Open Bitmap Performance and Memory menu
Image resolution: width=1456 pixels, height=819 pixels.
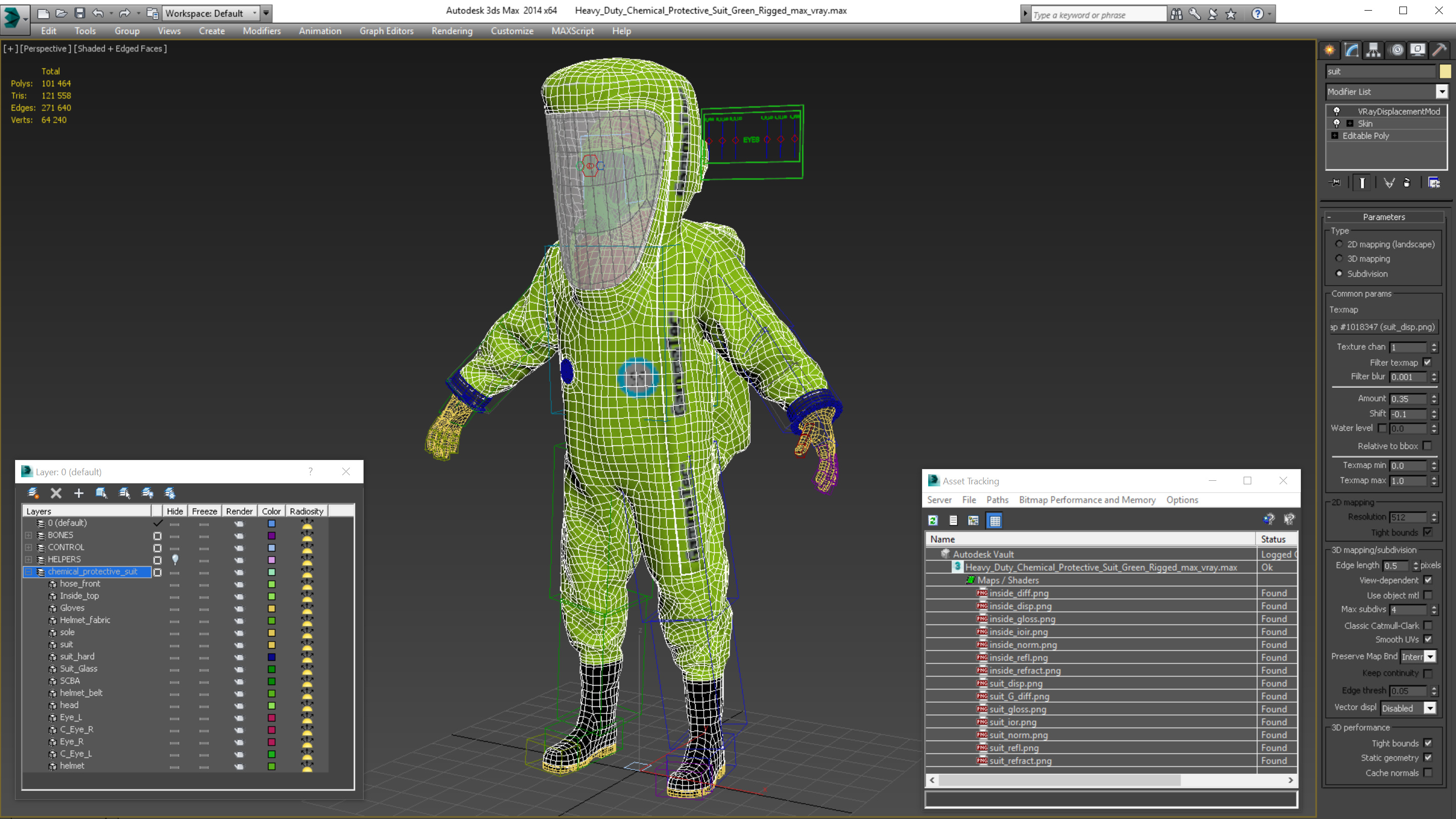[x=1087, y=499]
